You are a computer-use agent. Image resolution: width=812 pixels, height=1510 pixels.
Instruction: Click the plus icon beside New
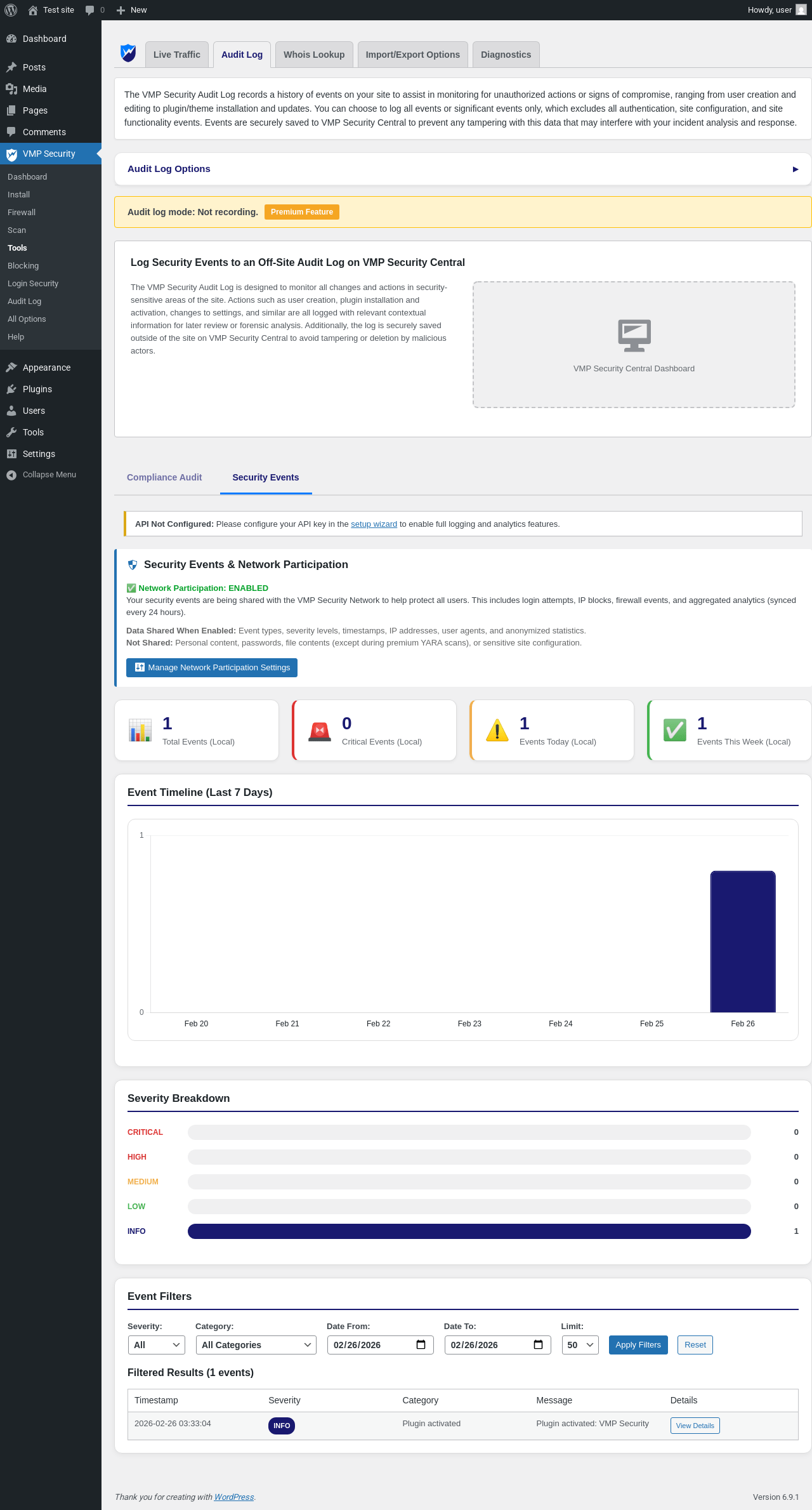click(x=121, y=10)
